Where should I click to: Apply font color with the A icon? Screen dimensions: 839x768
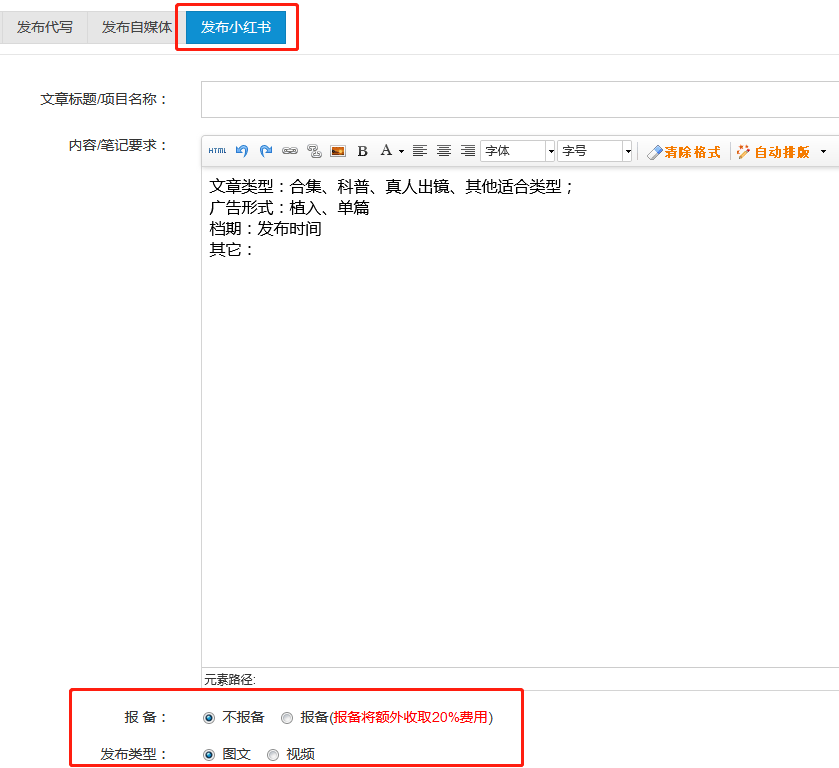tap(386, 150)
